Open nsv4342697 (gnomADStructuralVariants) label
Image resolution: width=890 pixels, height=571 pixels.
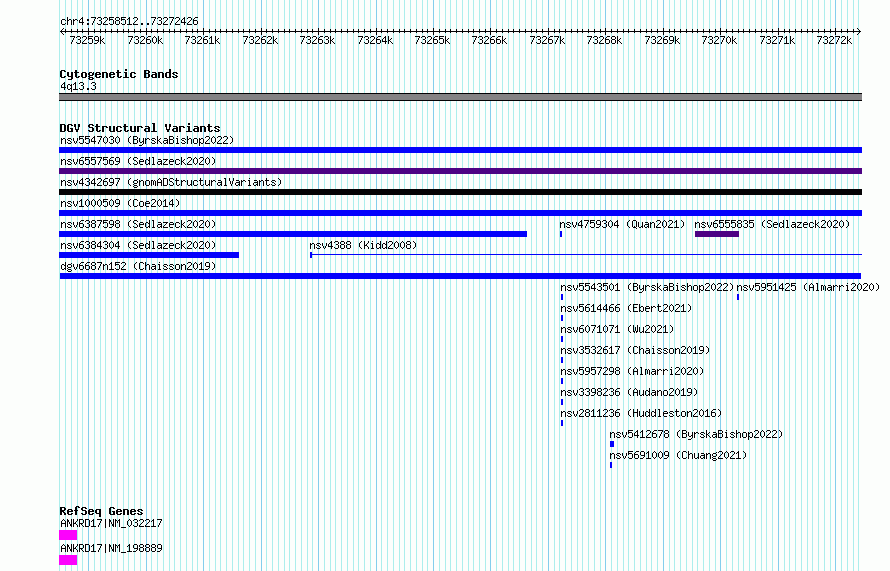click(171, 182)
